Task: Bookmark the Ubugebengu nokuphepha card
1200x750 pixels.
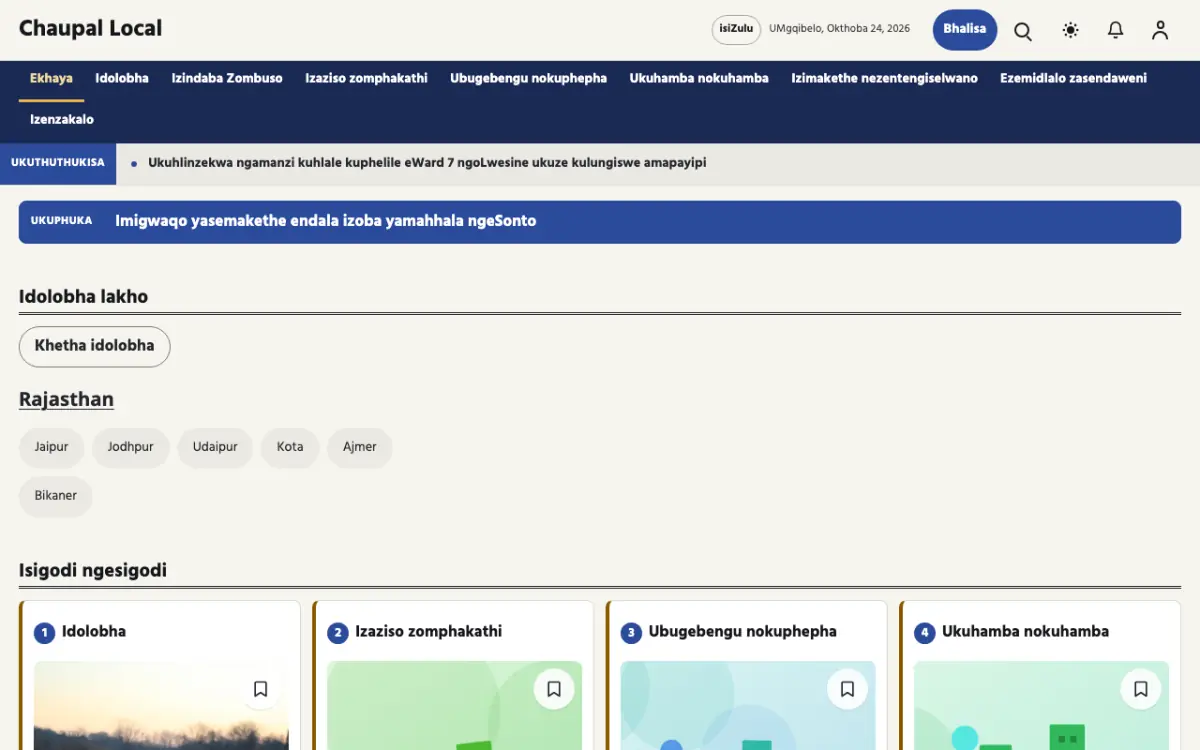Action: pyautogui.click(x=847, y=689)
